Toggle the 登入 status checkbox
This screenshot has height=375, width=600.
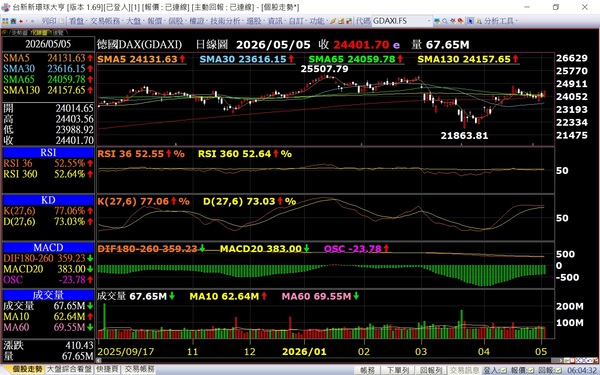(504, 370)
